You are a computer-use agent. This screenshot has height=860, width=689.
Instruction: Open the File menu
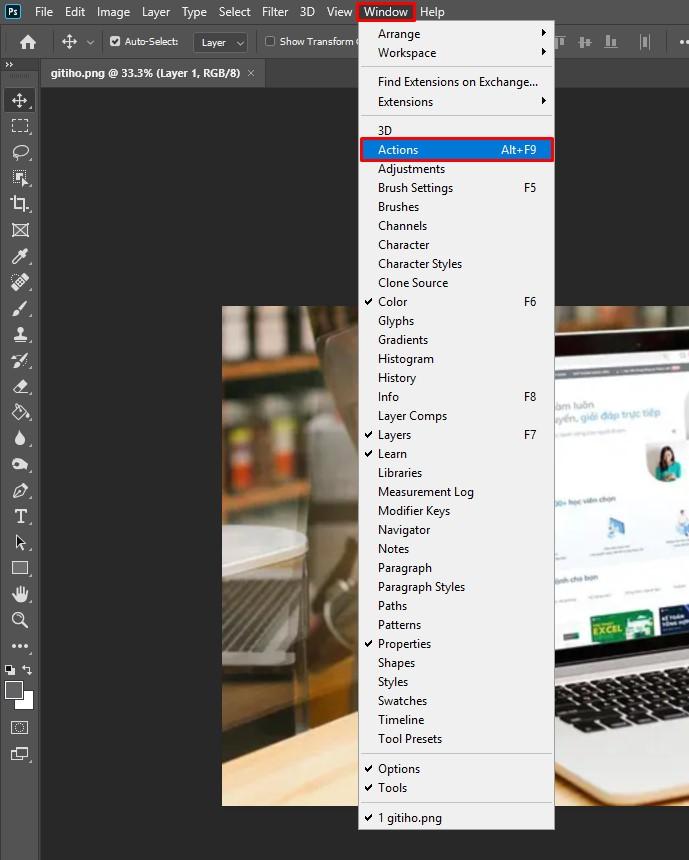pos(43,12)
